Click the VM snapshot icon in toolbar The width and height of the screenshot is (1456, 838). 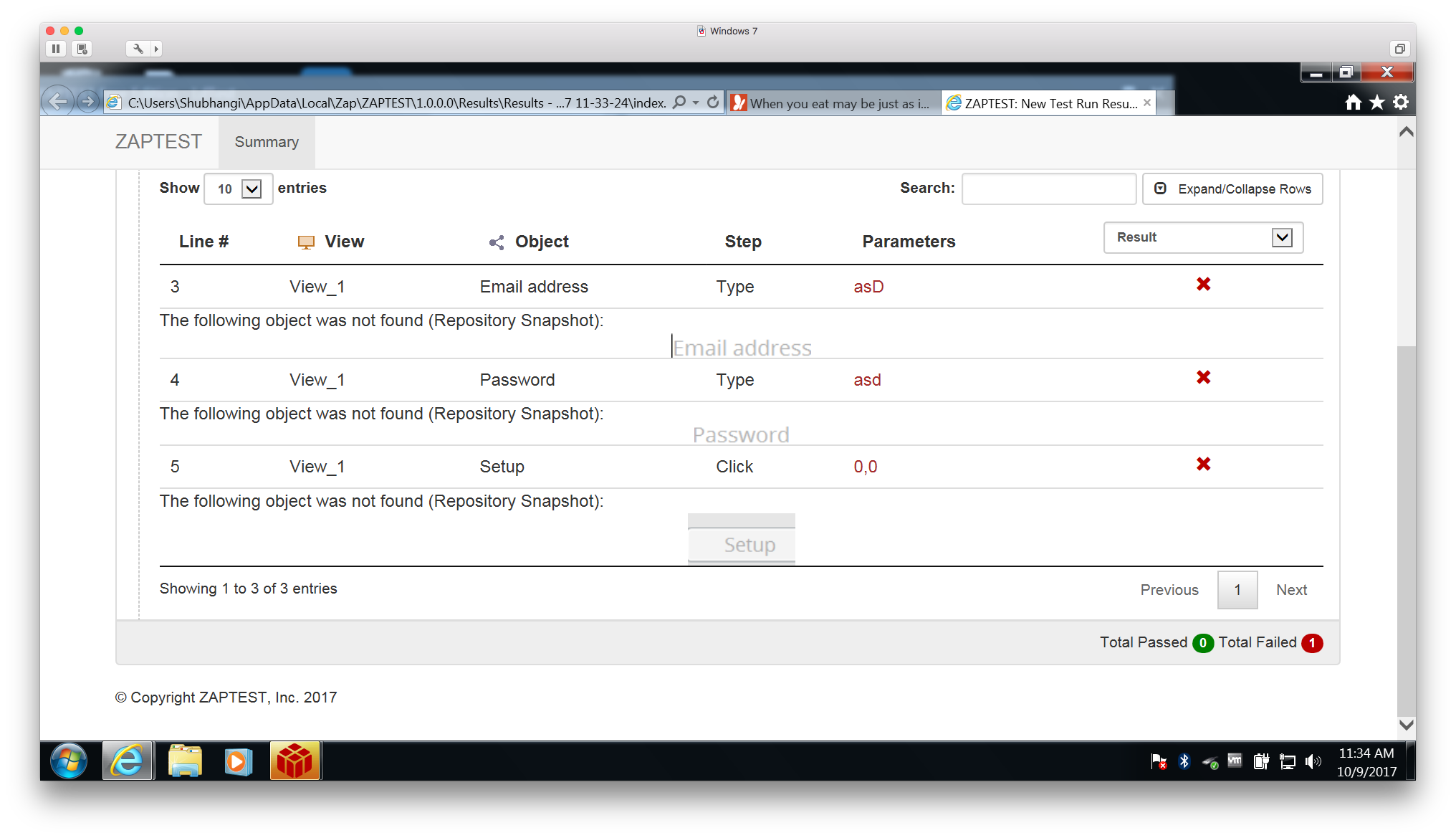[82, 49]
